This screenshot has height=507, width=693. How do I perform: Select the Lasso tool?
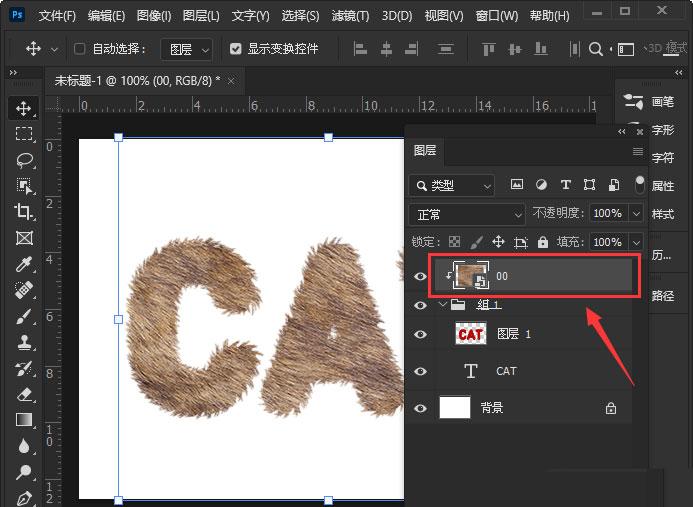tap(24, 160)
